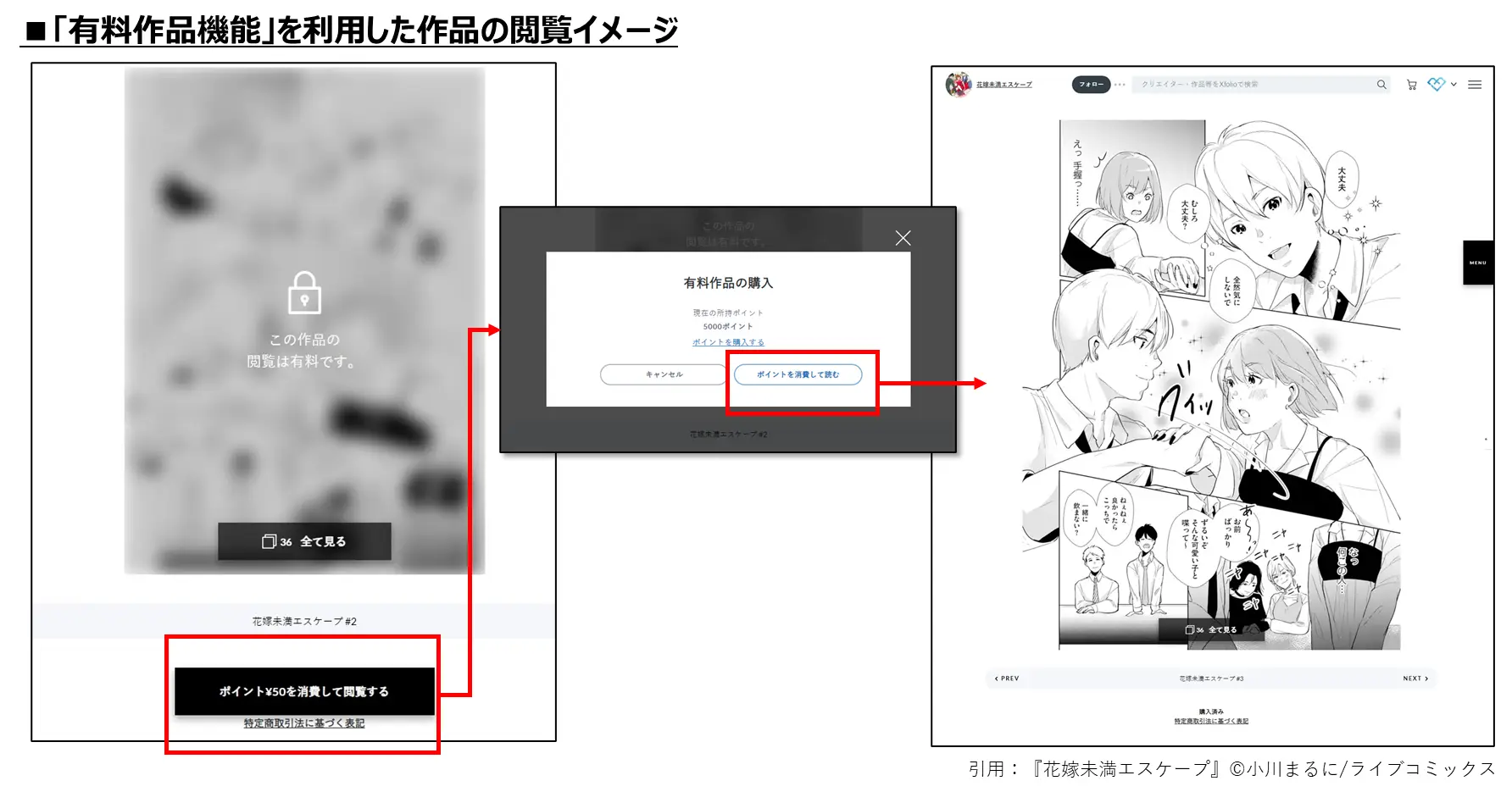
Task: Select the 5000ポイント balance text
Action: pos(728,326)
